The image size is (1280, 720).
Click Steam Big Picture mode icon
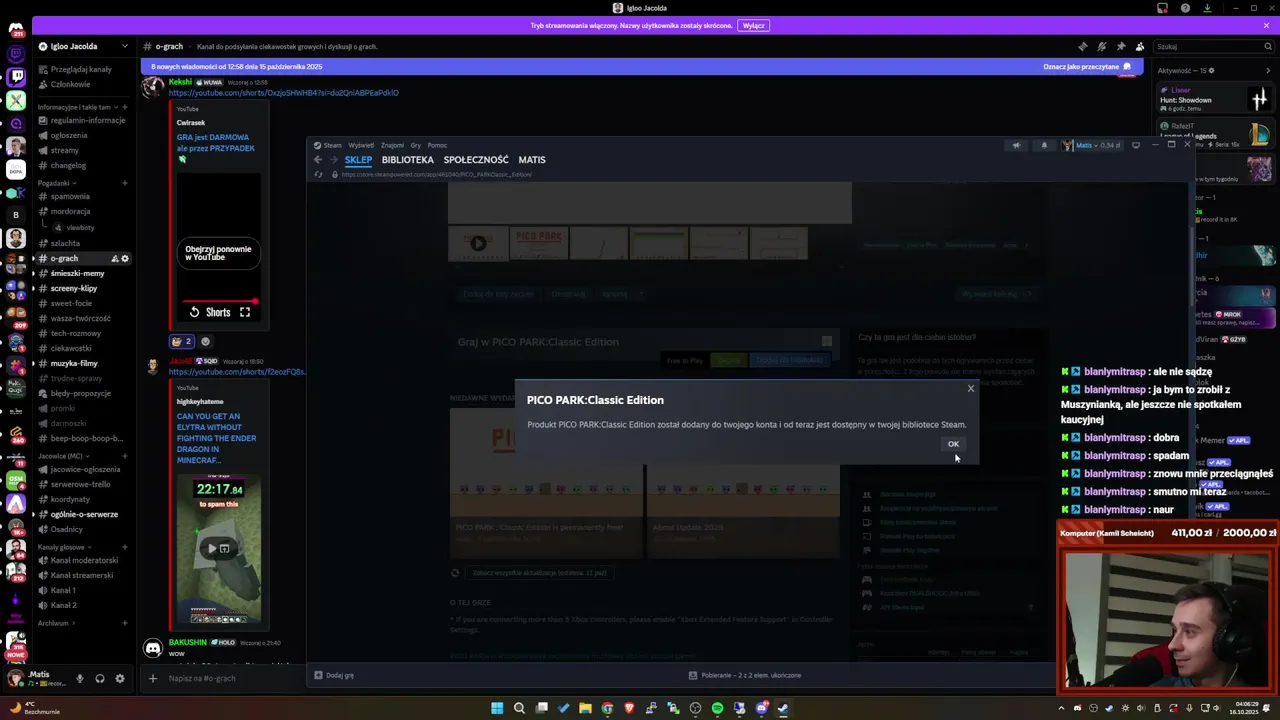1136,145
